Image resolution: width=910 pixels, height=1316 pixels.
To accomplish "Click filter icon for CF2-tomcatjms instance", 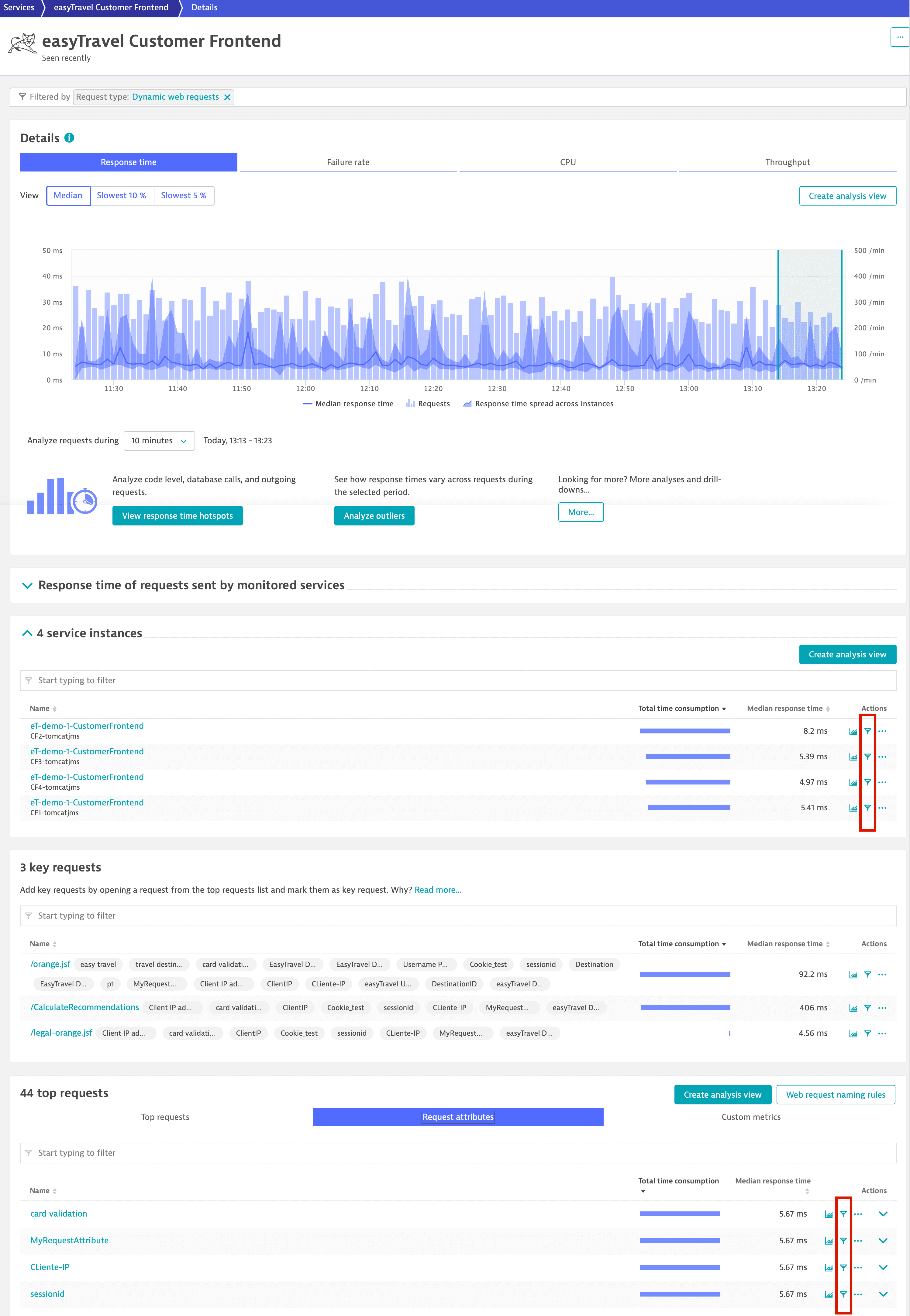I will pos(867,731).
